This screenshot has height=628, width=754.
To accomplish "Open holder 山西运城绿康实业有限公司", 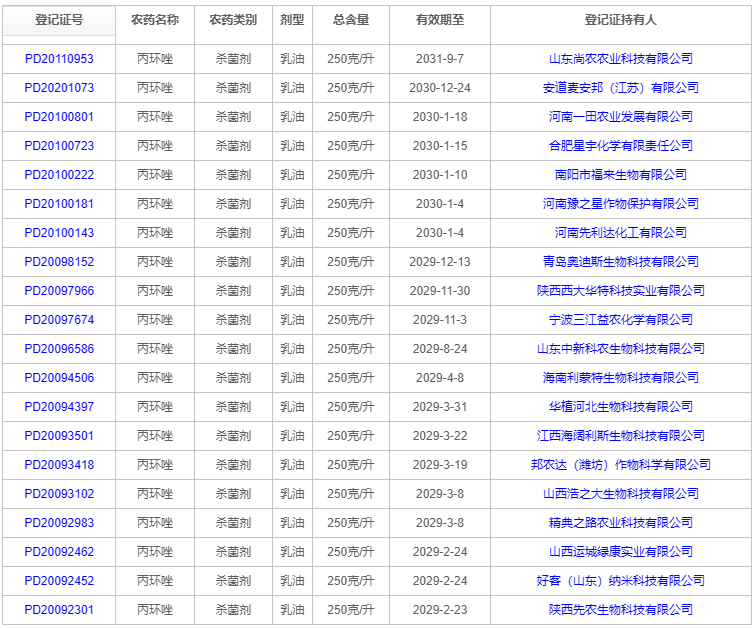I will (621, 552).
